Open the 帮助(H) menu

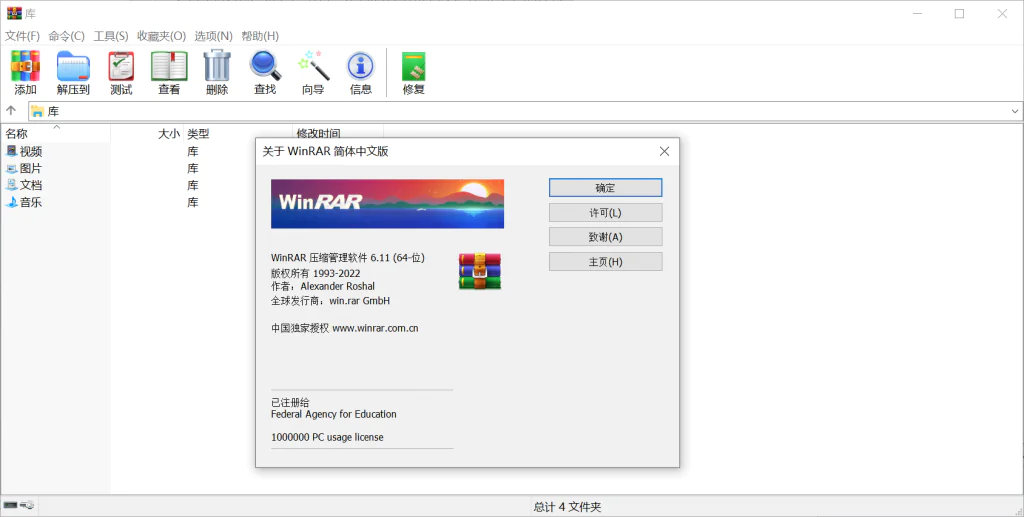coord(260,36)
